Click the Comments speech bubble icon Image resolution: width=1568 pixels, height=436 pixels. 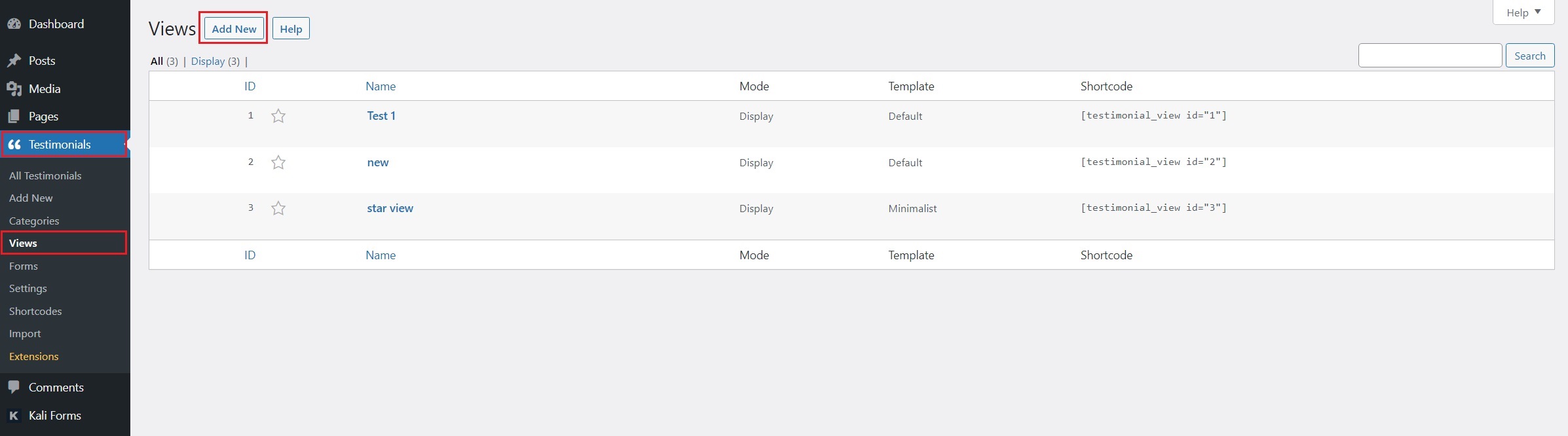14,387
